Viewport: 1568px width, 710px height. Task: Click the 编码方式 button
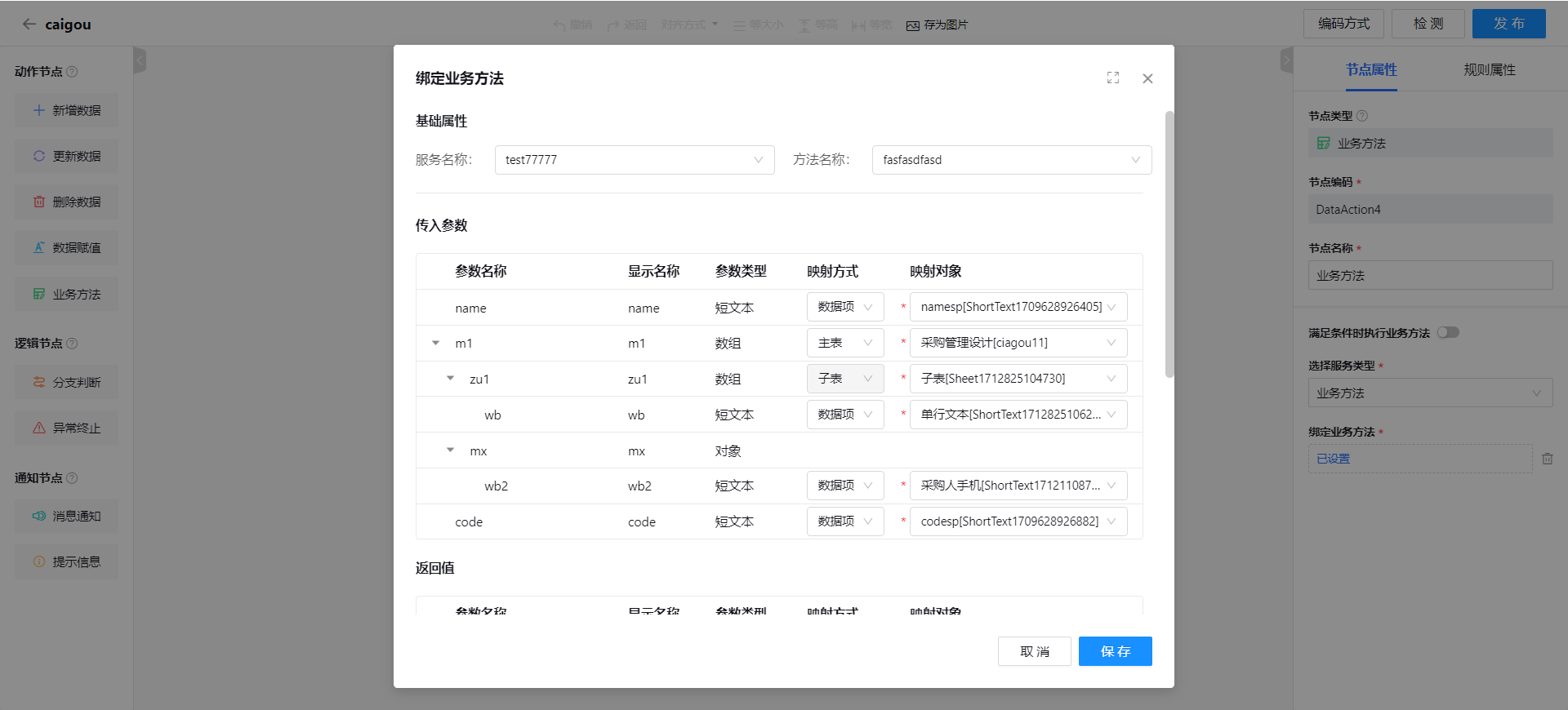(1343, 24)
